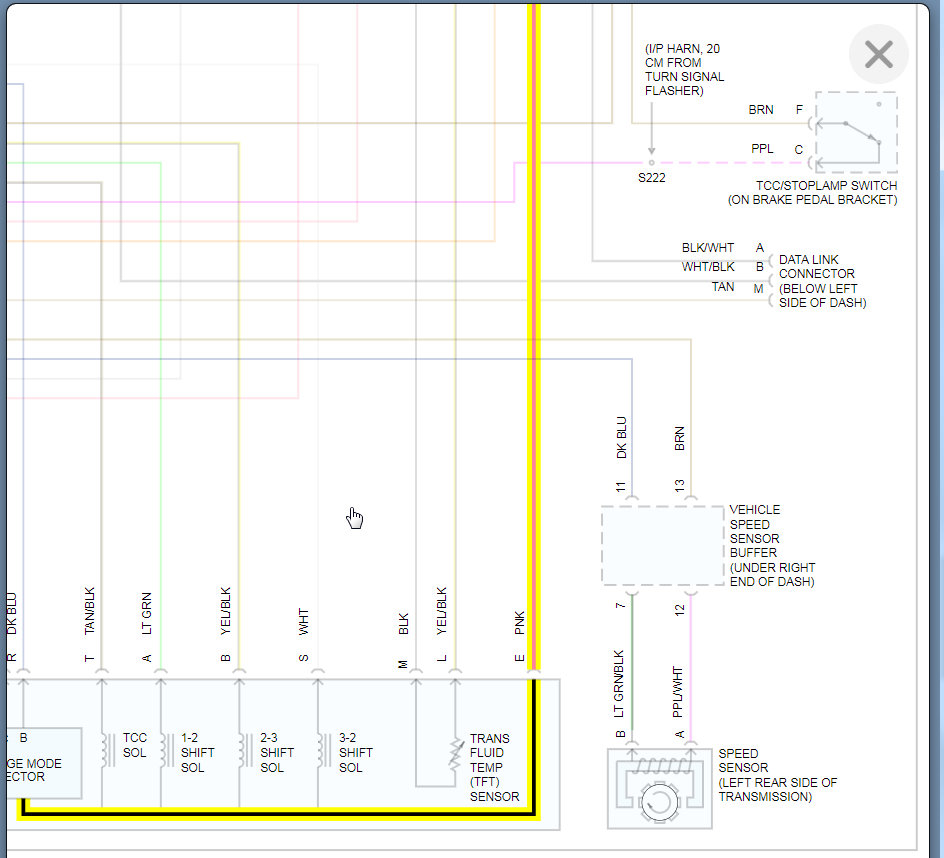Viewport: 944px width, 858px height.
Task: Select the vehicle speed sensor buffer box
Action: [662, 546]
